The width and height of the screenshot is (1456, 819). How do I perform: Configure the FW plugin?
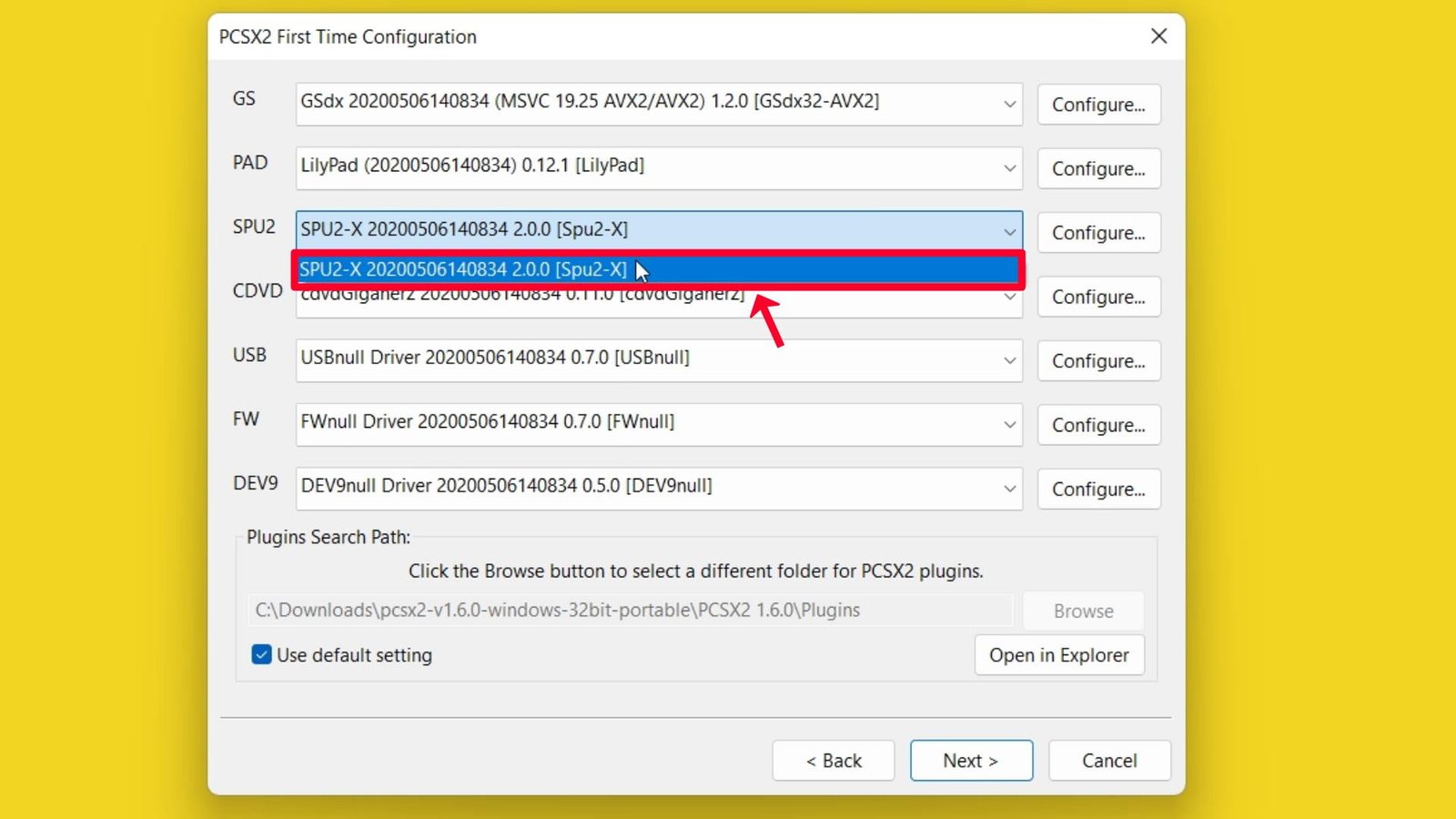(x=1098, y=425)
